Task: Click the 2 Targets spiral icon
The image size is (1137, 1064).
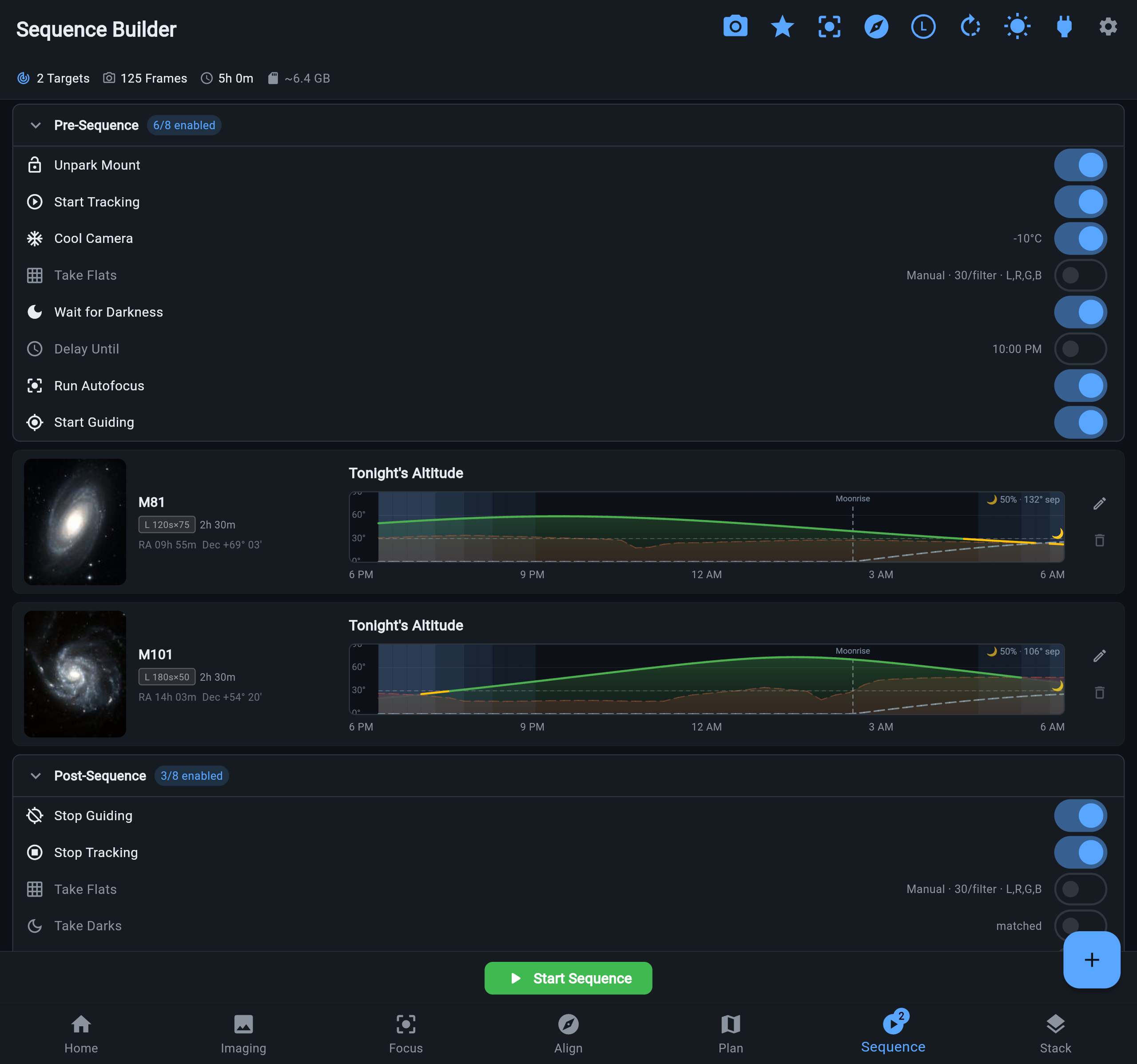Action: click(24, 78)
